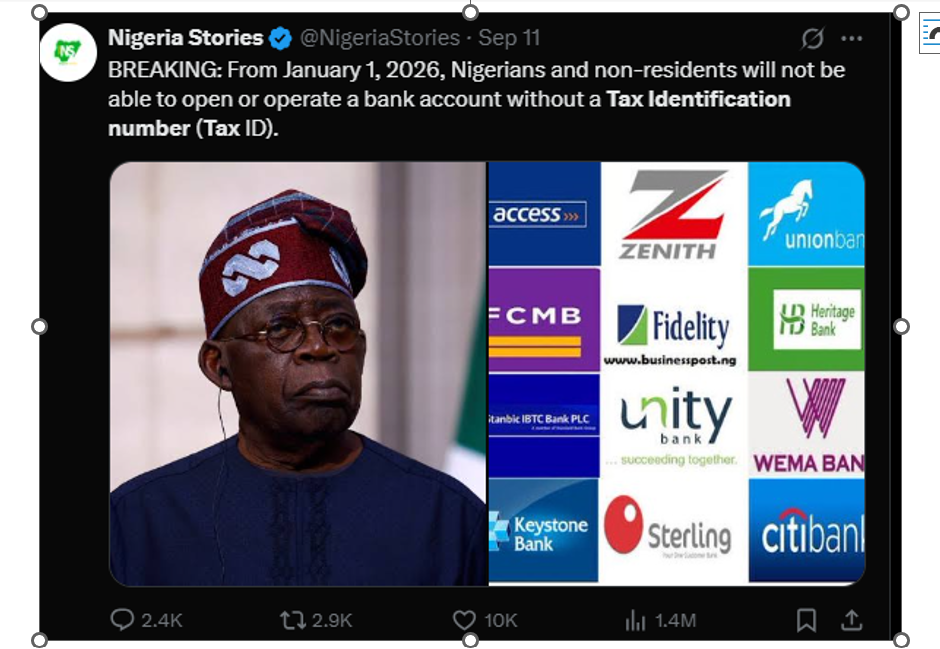Open view analytics bar chart icon
This screenshot has width=940, height=649.
(635, 620)
